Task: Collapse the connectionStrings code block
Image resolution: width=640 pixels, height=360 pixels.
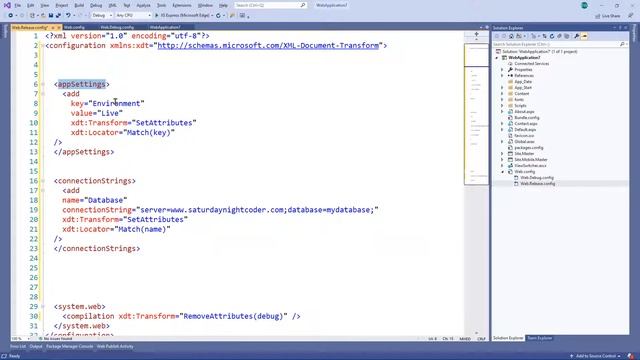Action: [x=42, y=181]
